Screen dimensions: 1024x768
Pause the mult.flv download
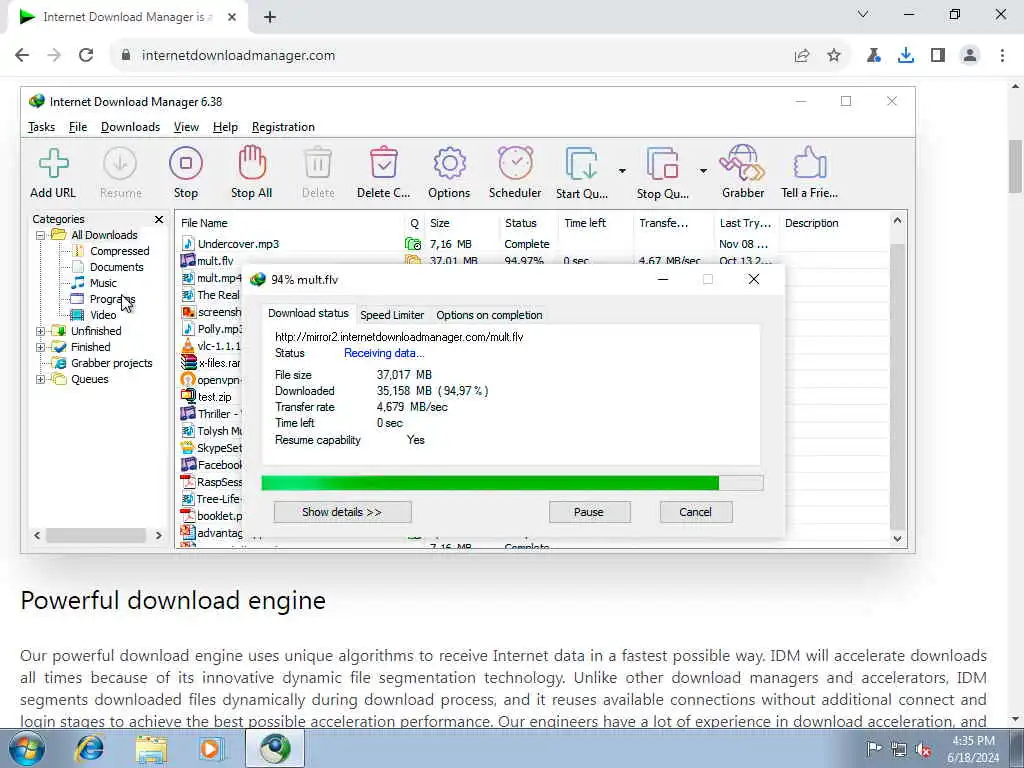coord(589,513)
